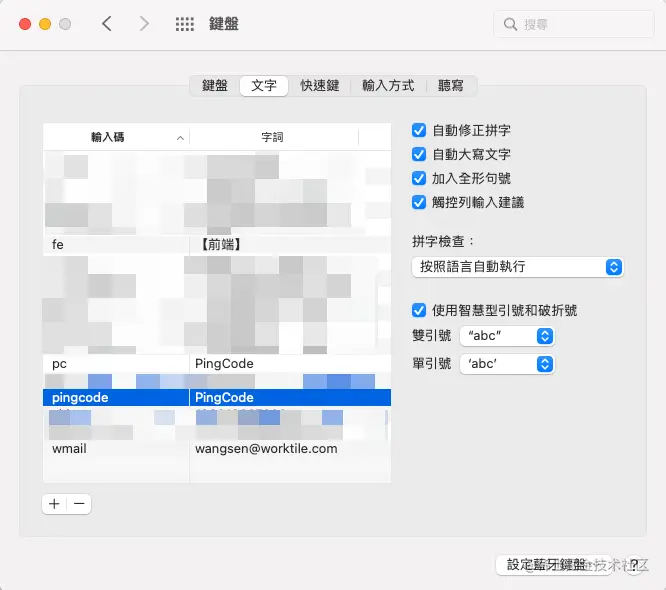This screenshot has width=666, height=590.
Task: Toggle 觸控列輸入建議 checkbox
Action: [x=419, y=203]
